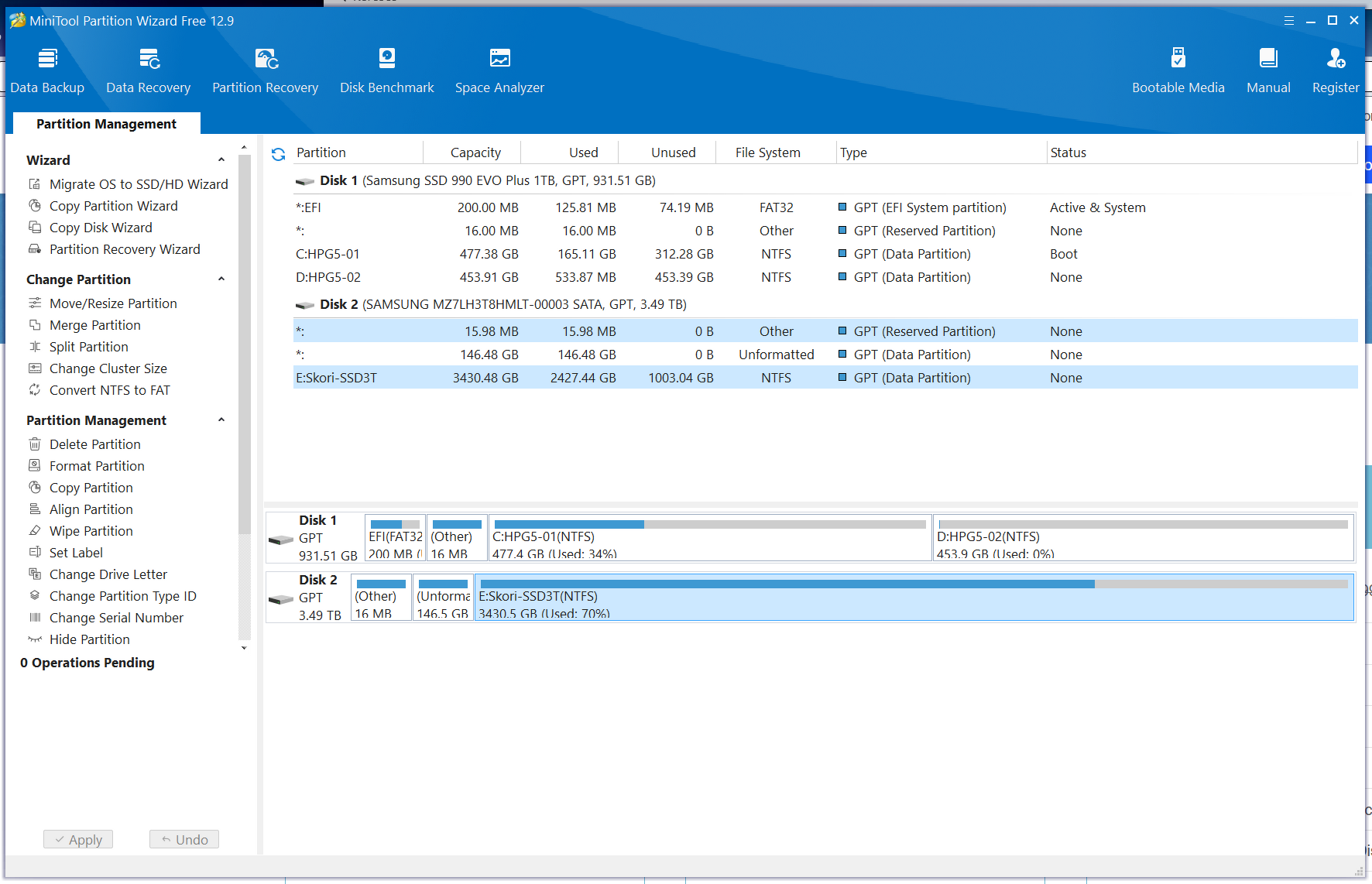Choose Change Serial Number
Image resolution: width=1372 pixels, height=884 pixels.
coord(117,618)
